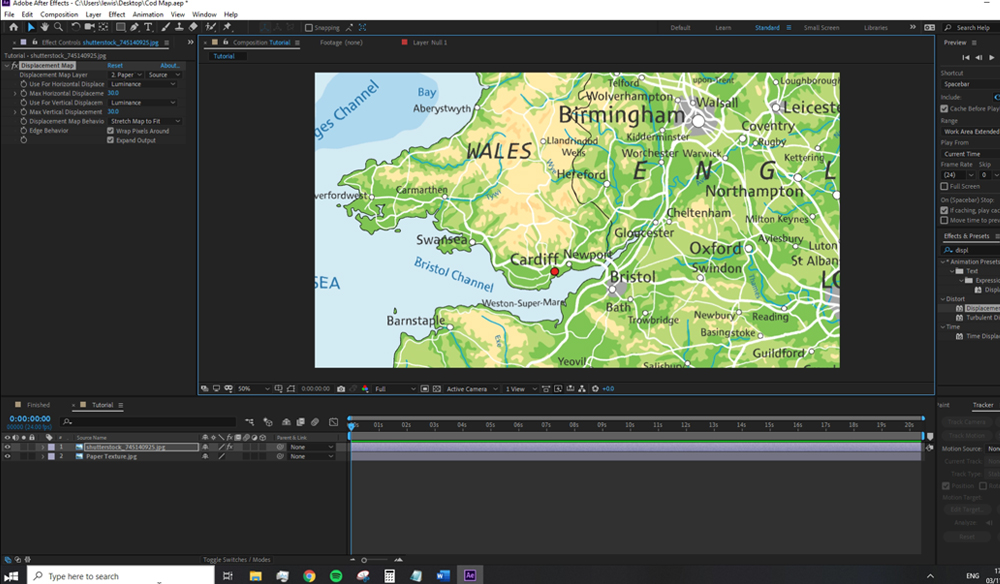This screenshot has height=584, width=1000.
Task: Click the Home icon in the toolbar
Action: pyautogui.click(x=13, y=27)
